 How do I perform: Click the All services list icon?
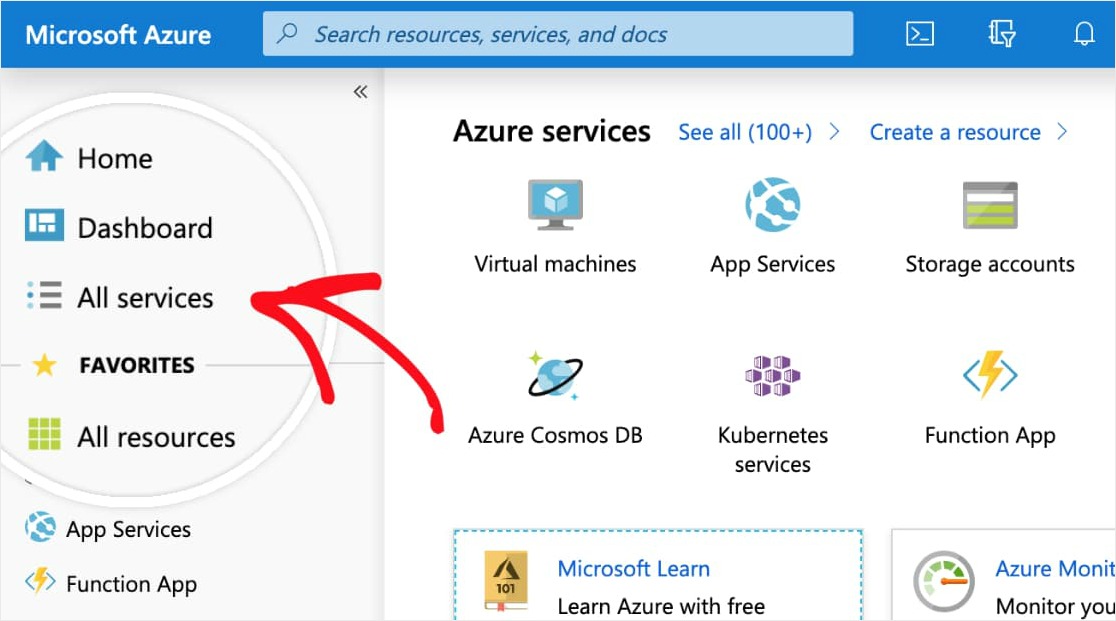click(x=44, y=294)
